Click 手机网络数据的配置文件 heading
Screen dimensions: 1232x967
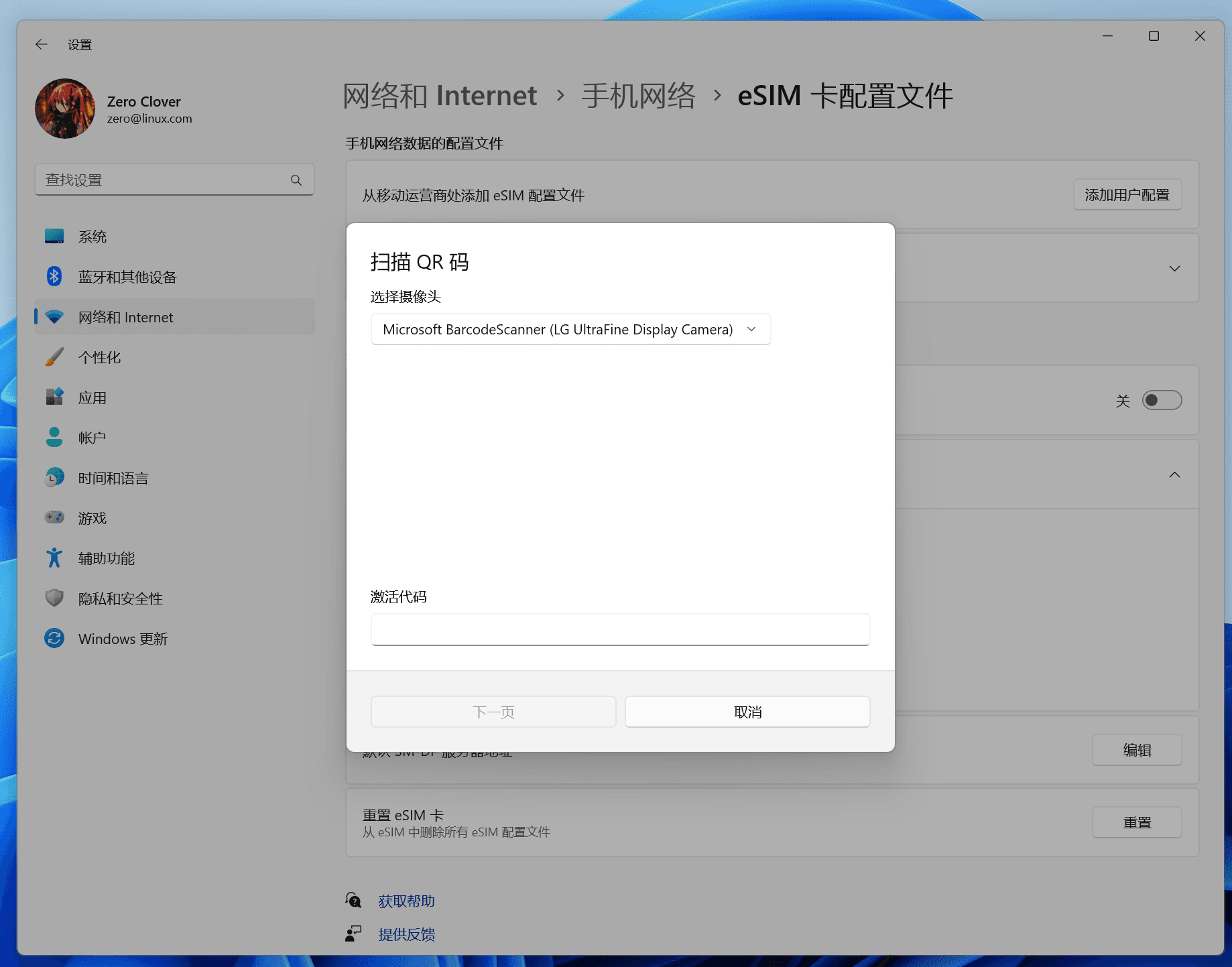[x=424, y=143]
